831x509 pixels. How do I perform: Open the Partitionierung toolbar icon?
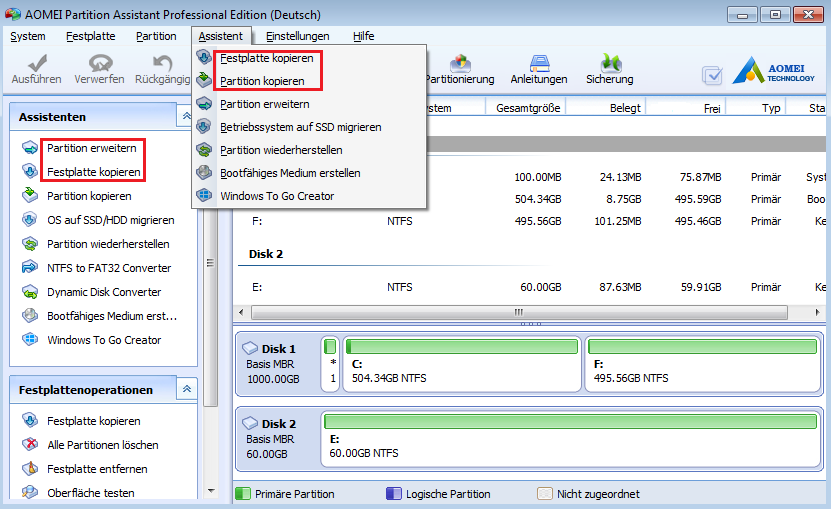click(x=460, y=63)
